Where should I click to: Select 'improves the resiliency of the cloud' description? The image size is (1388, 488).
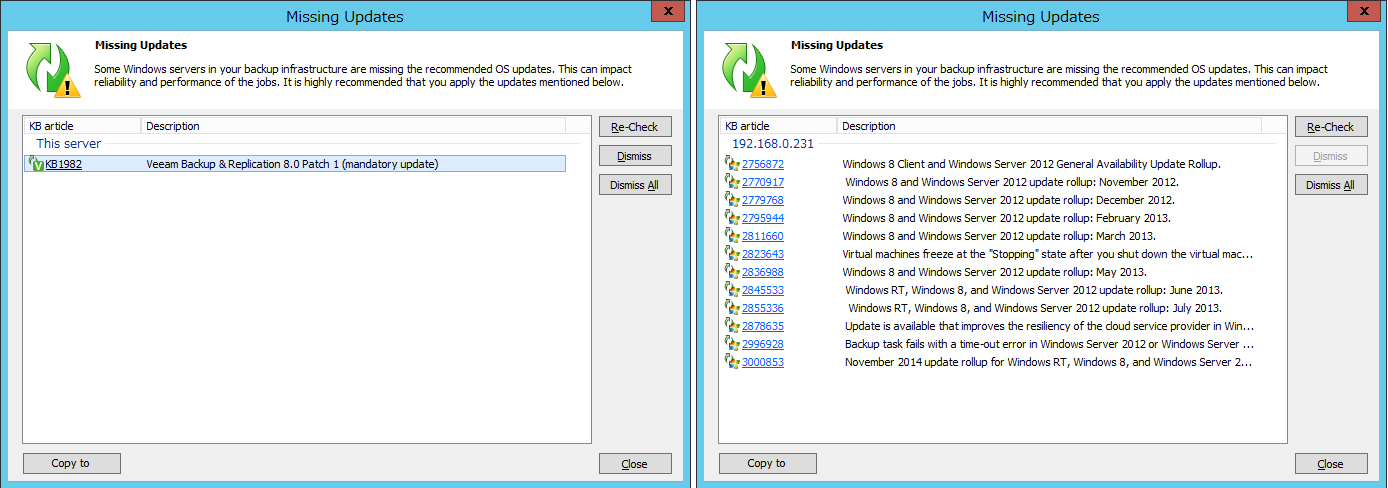click(1050, 326)
